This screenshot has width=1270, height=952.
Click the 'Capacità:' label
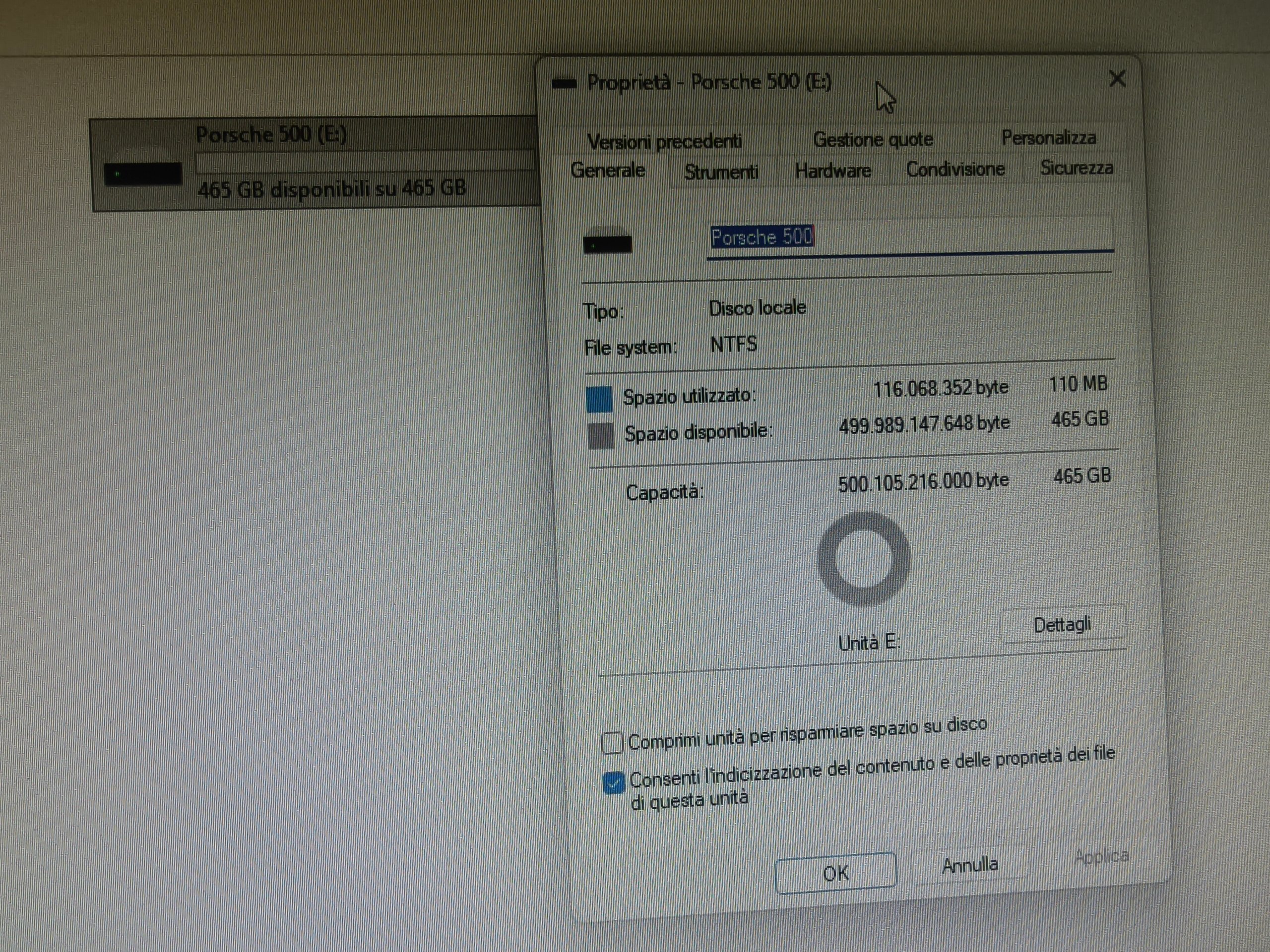(x=664, y=492)
